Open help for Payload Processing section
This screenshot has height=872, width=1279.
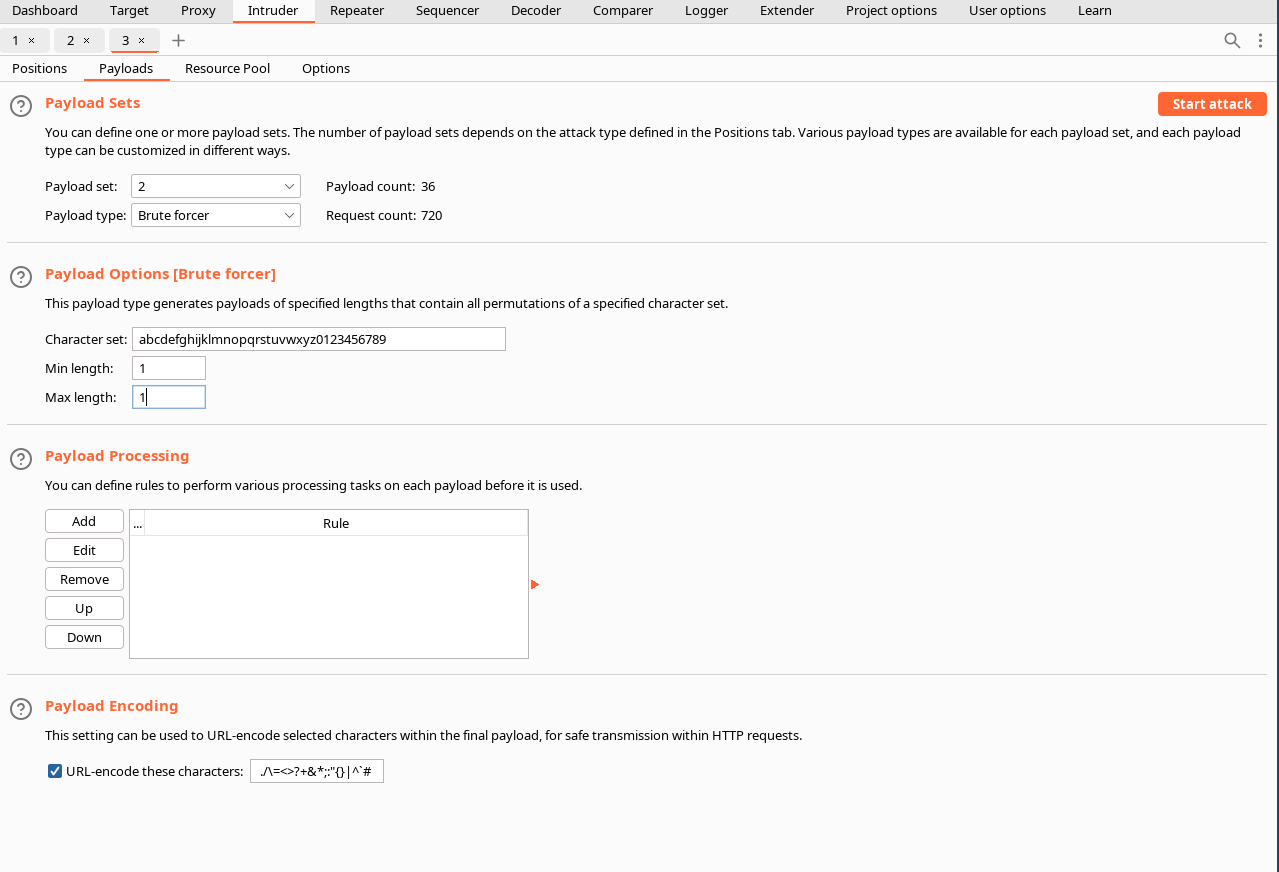(21, 459)
